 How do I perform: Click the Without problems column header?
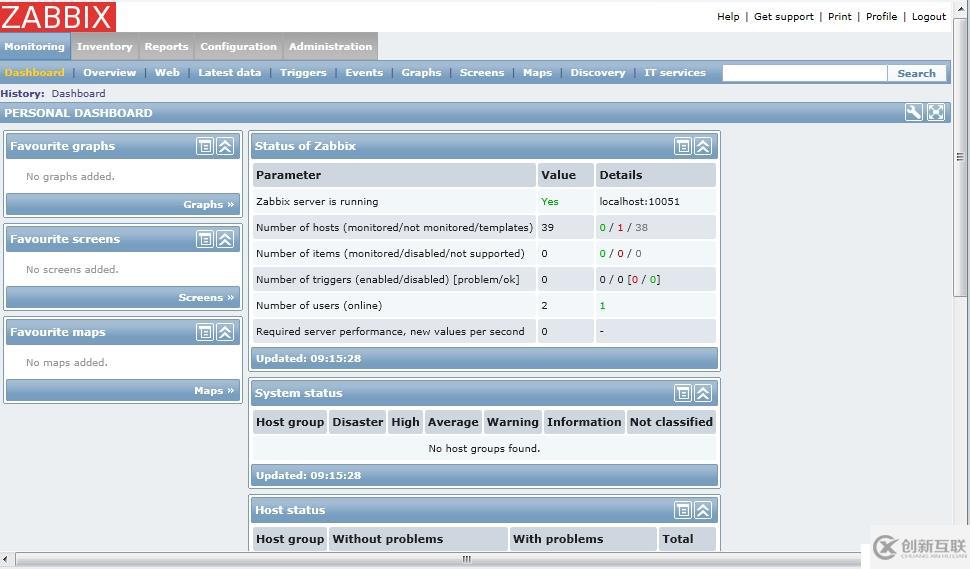(418, 539)
